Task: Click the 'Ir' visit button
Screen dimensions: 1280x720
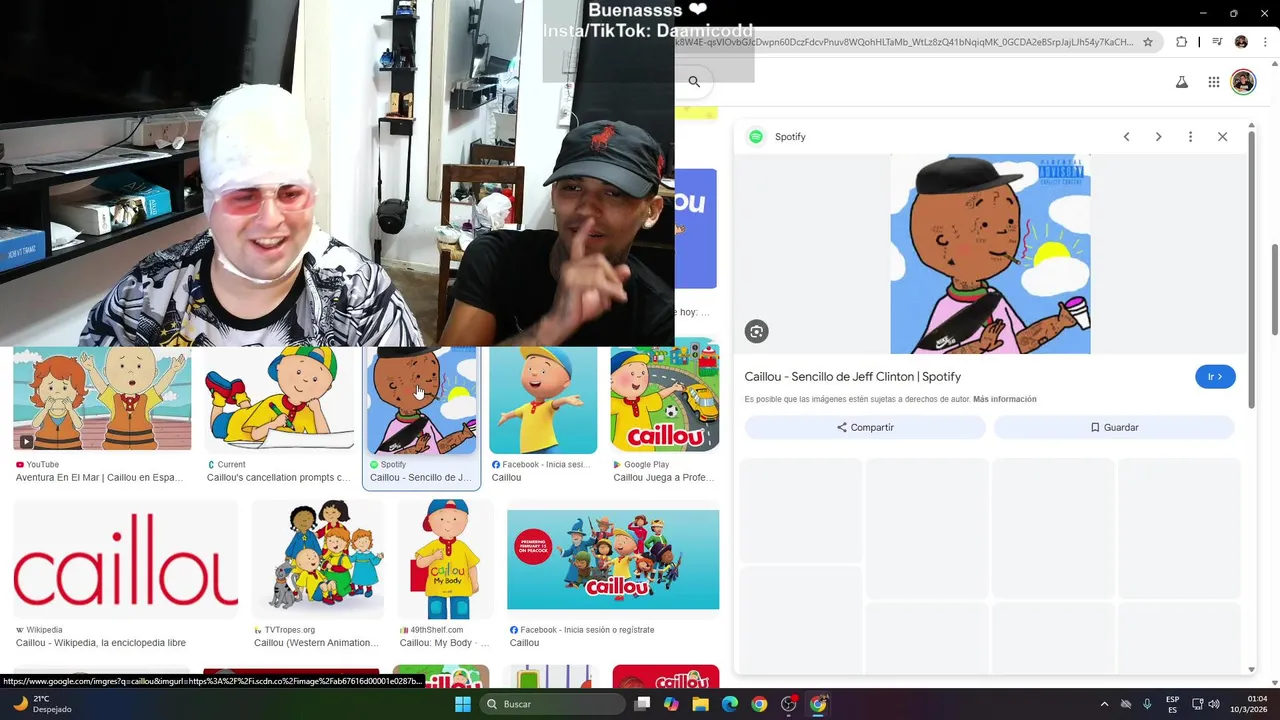Action: (x=1215, y=377)
